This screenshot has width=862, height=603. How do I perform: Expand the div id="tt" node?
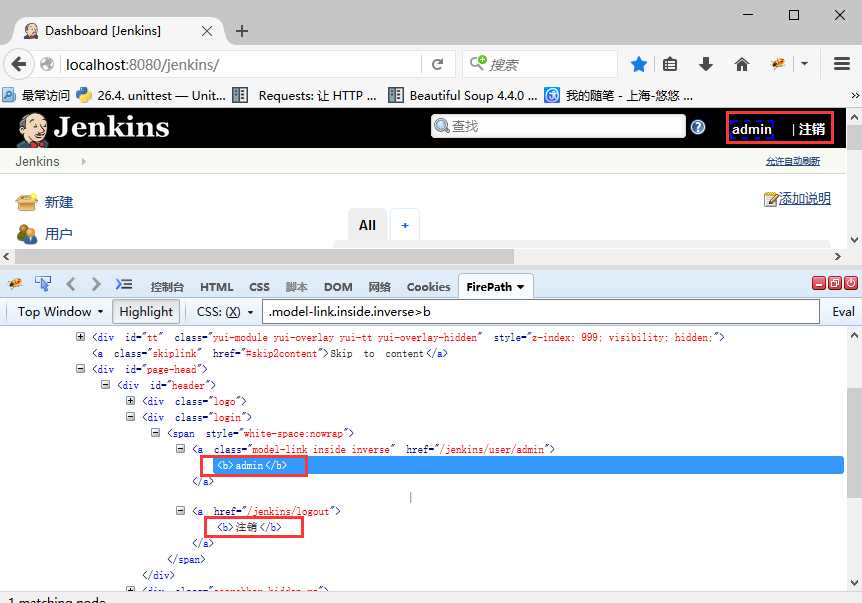[80, 336]
